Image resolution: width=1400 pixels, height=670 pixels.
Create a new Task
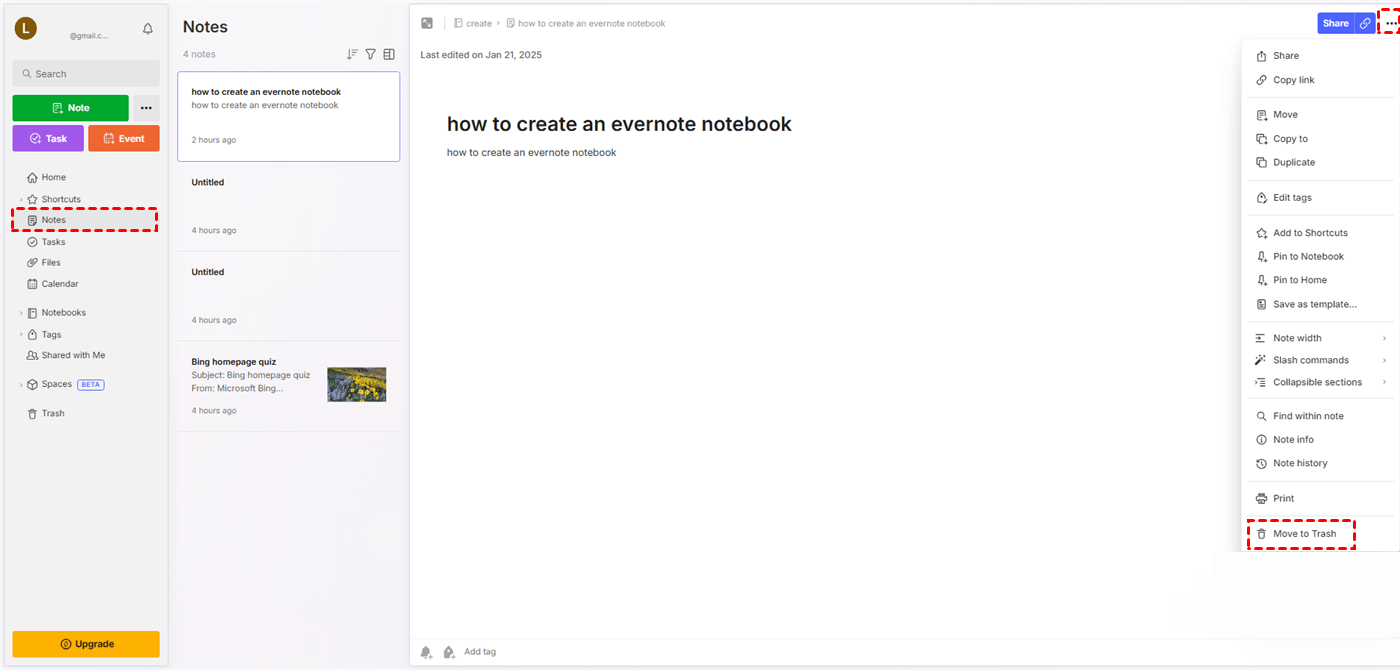[48, 139]
